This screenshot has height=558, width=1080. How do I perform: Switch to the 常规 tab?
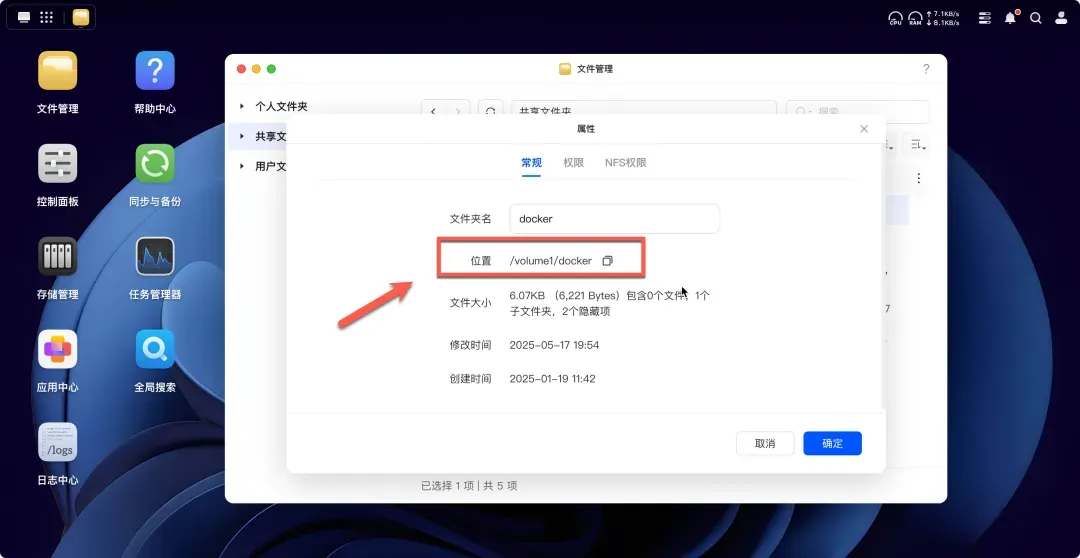(x=531, y=163)
